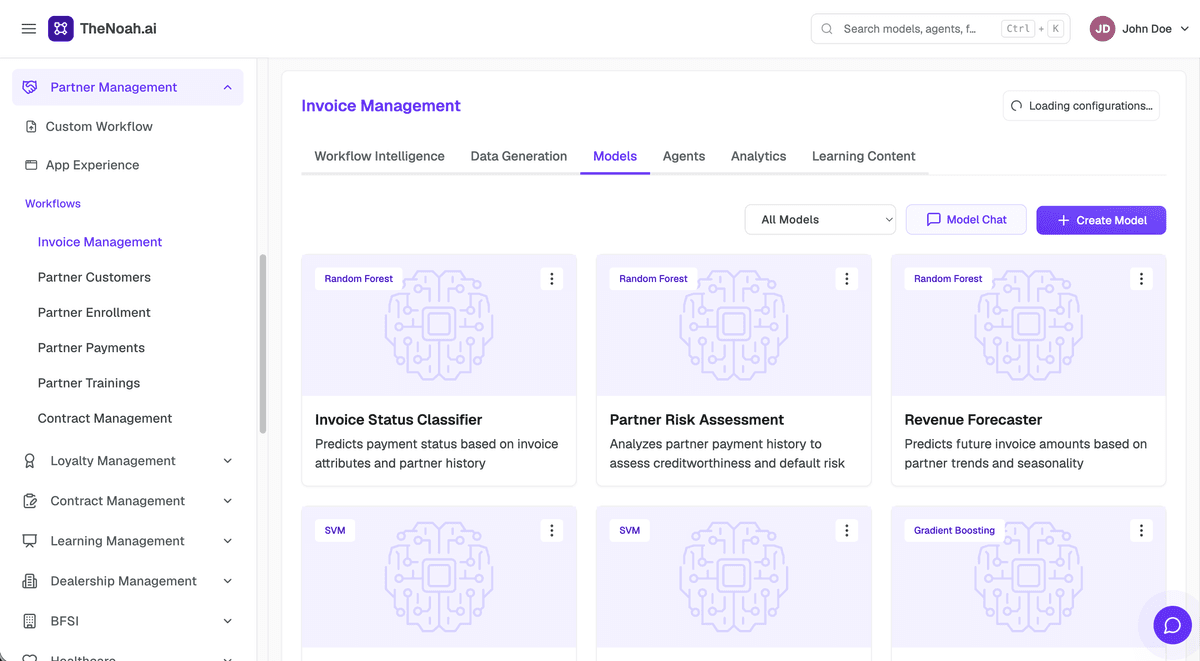Open options menu on Invoice Status Classifier card

552,279
